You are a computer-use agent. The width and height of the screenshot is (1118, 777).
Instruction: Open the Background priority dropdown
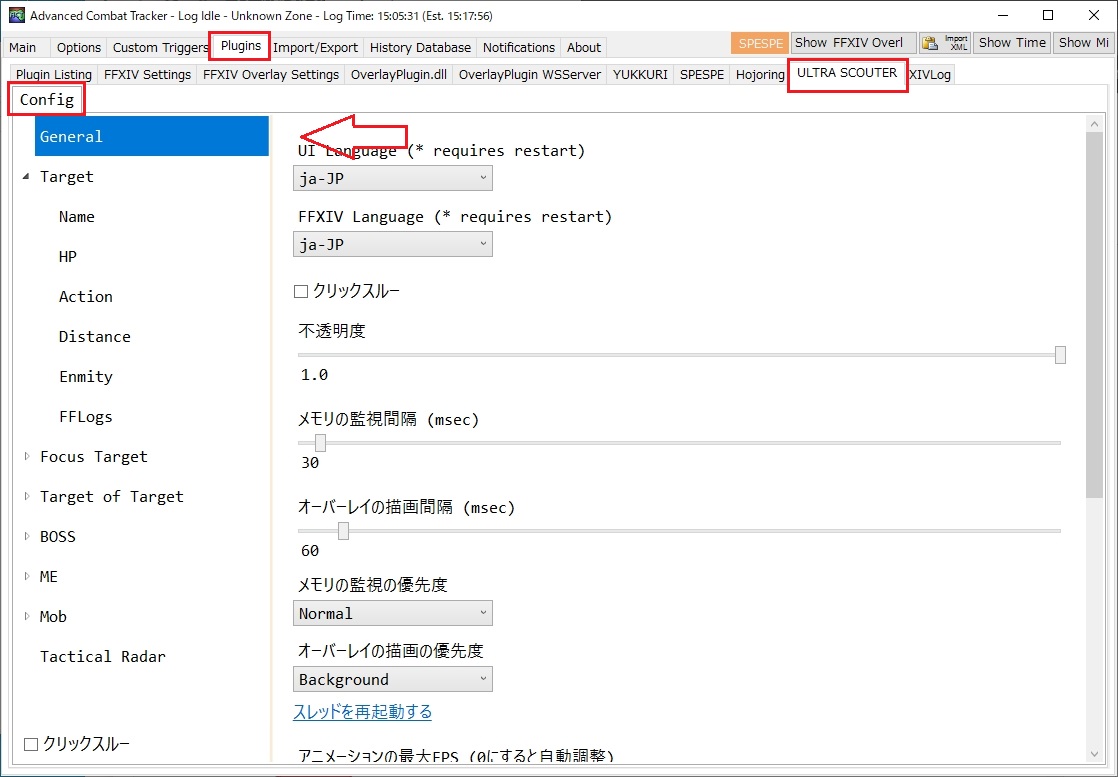(x=393, y=679)
